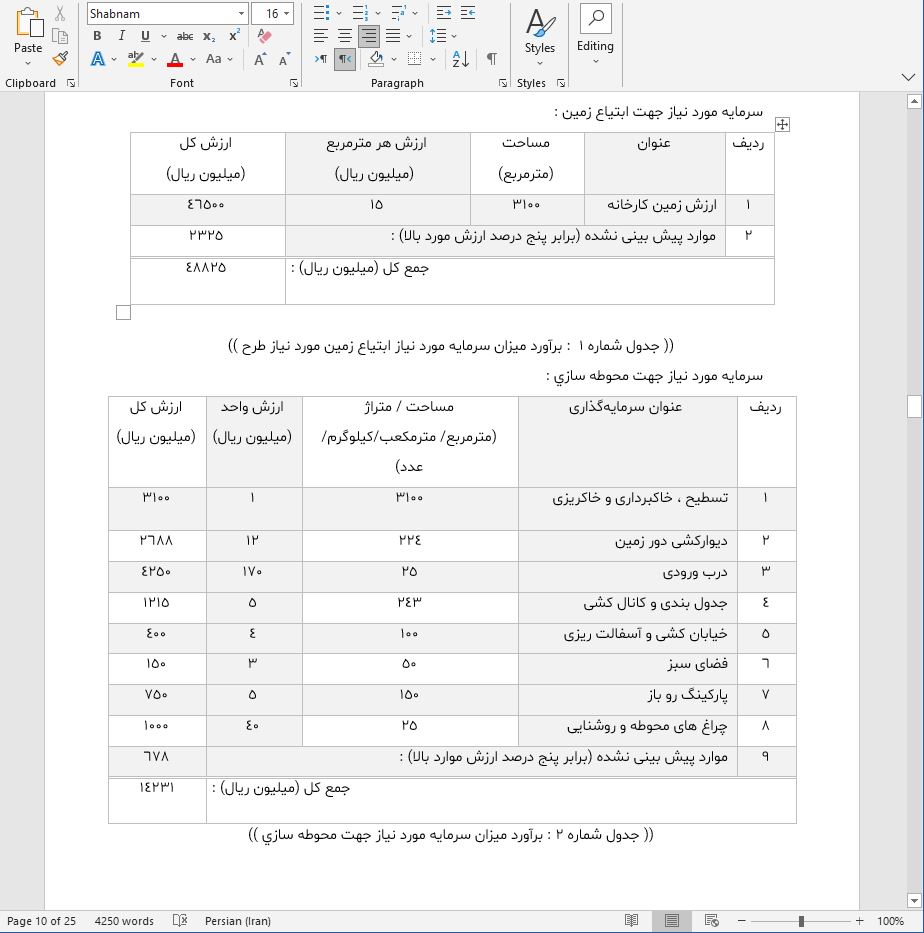Increase font size with grow button
Screen dimensions: 924x933
click(260, 59)
